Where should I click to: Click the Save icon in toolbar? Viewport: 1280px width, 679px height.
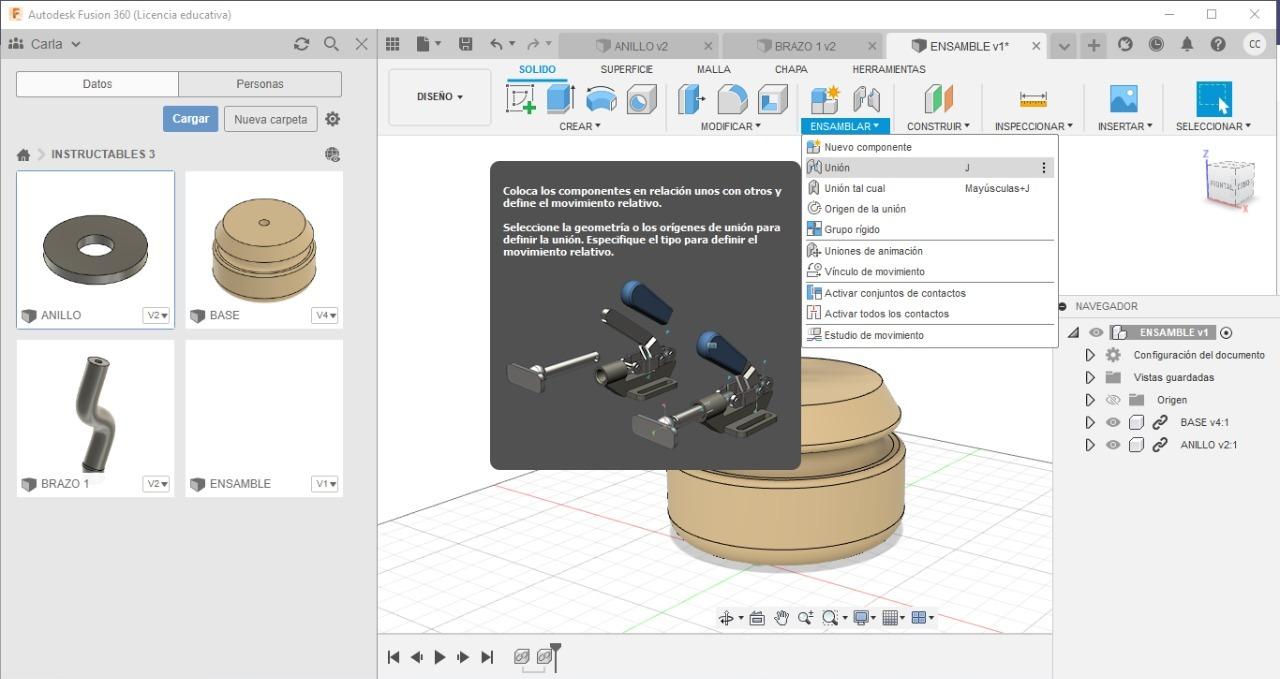coord(465,44)
